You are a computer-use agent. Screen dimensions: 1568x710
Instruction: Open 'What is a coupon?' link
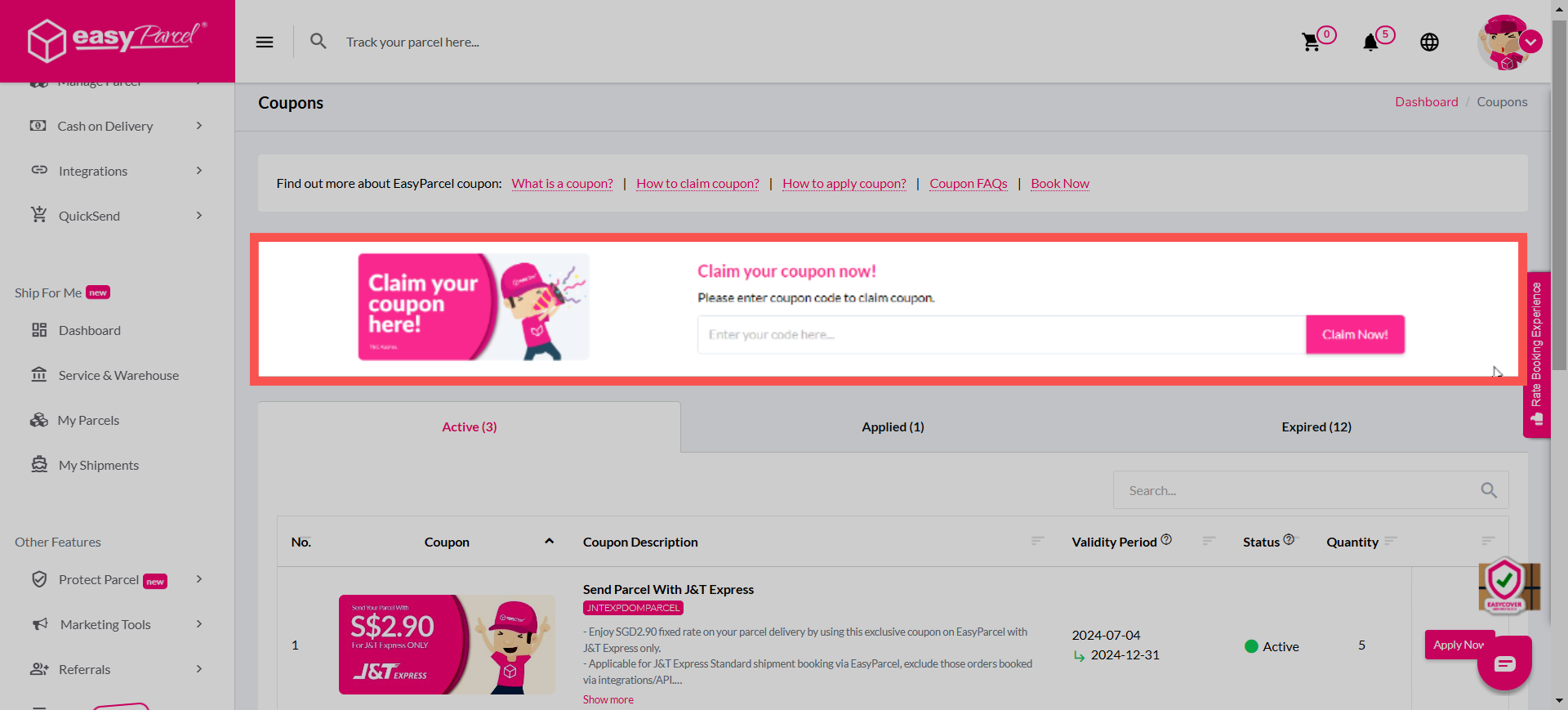tap(562, 184)
